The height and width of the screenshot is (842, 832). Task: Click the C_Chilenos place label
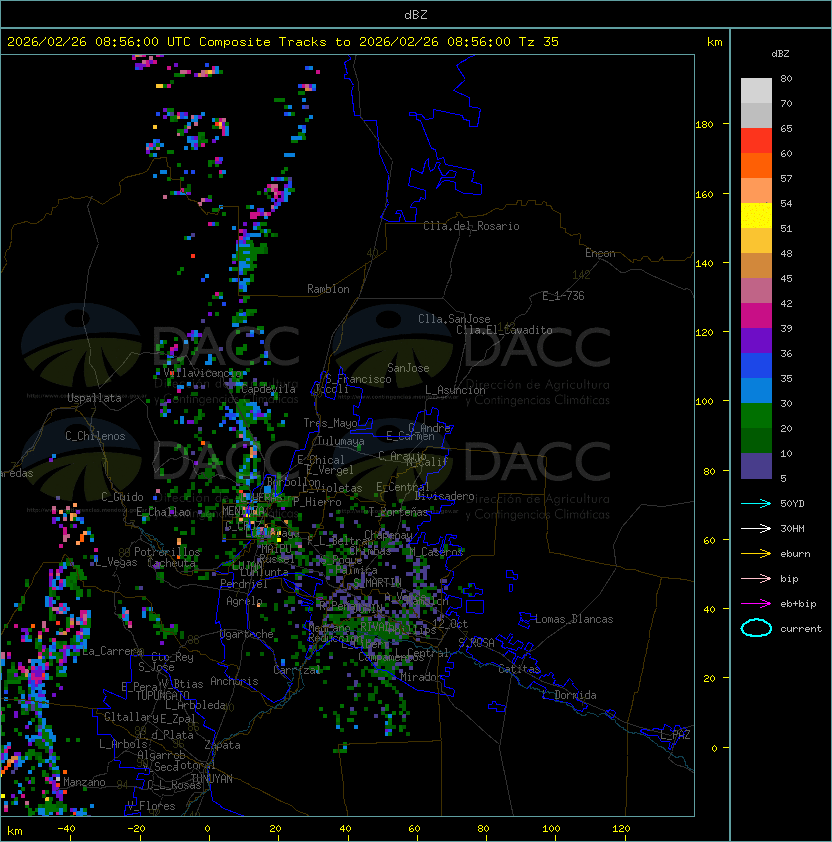pyautogui.click(x=95, y=436)
